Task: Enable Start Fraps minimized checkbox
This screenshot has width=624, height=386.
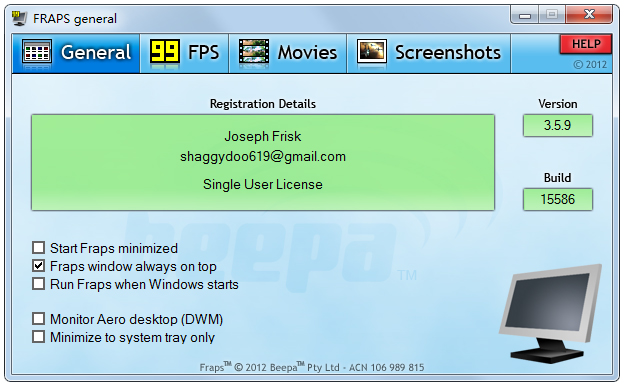Action: tap(39, 248)
